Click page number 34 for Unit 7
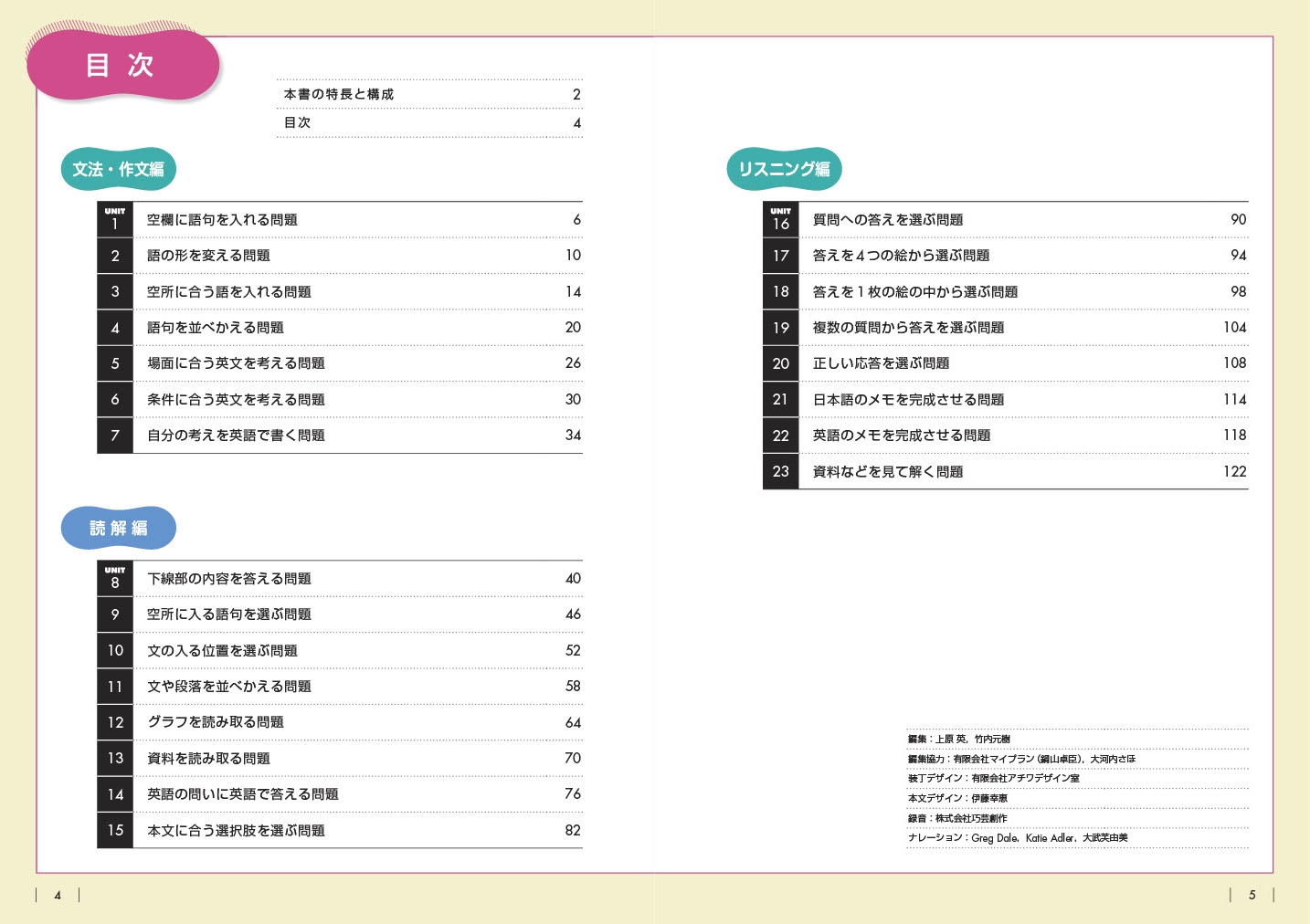 (x=573, y=436)
